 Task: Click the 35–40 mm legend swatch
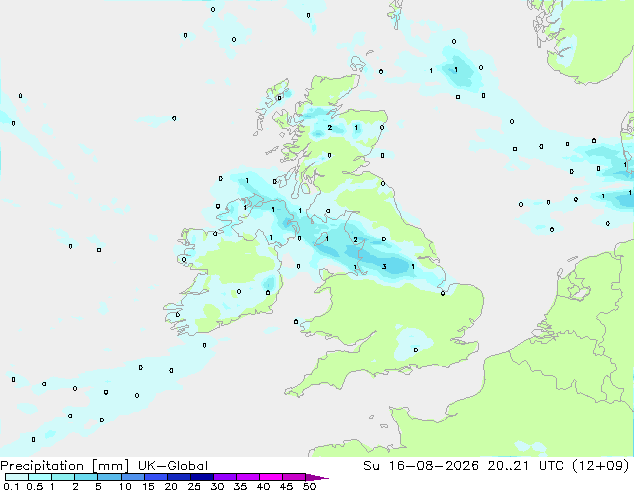click(247, 477)
